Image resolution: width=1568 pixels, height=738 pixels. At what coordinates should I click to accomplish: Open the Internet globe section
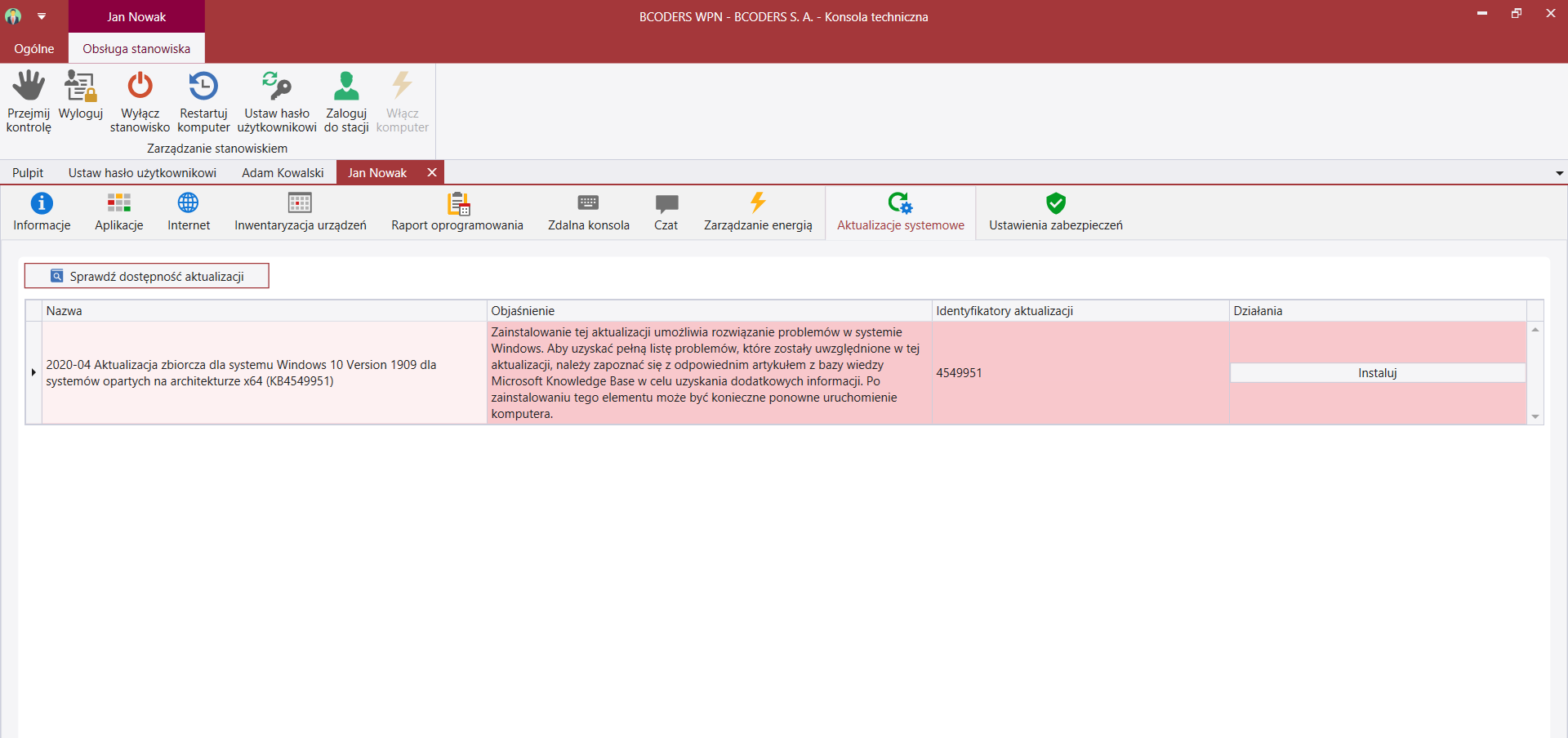coord(189,212)
